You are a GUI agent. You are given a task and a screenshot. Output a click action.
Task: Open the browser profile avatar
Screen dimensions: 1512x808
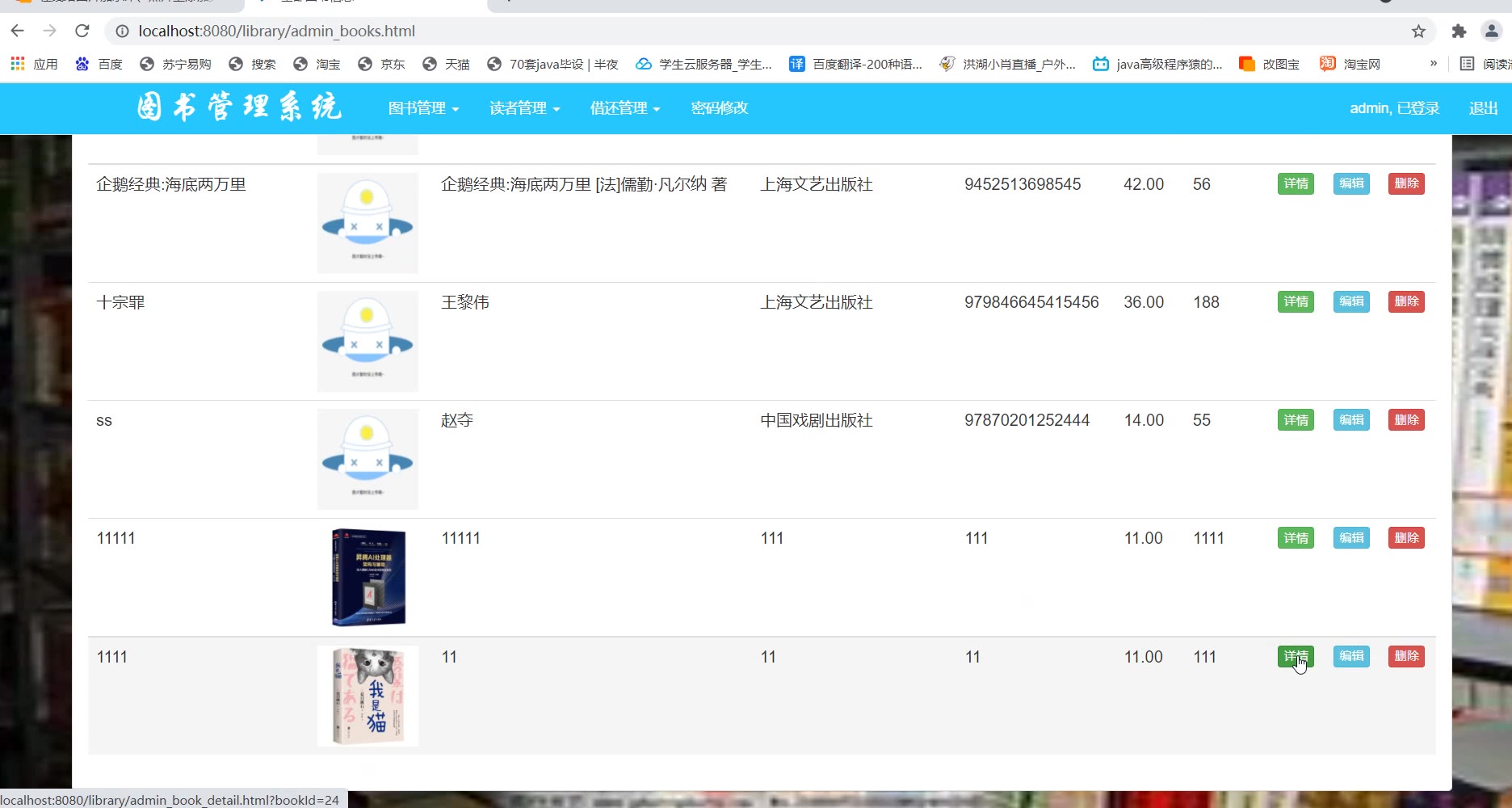[1491, 31]
